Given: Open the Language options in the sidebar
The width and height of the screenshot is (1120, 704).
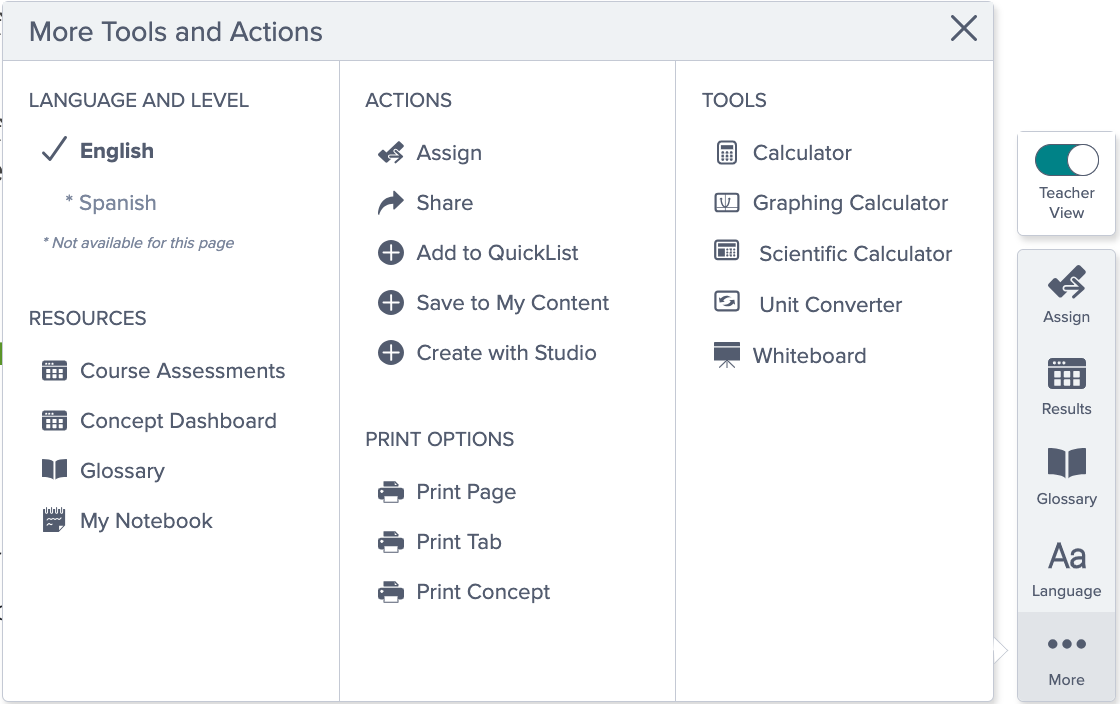Looking at the screenshot, I should pos(1066,570).
